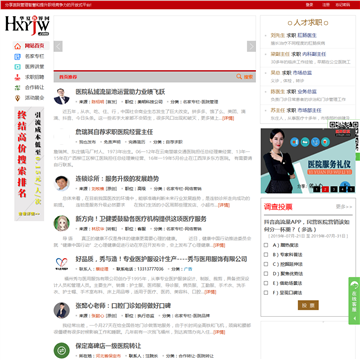Open article 医院私域流量池运营助力业绩飞跃
The width and height of the screenshot is (360, 360).
point(120,92)
